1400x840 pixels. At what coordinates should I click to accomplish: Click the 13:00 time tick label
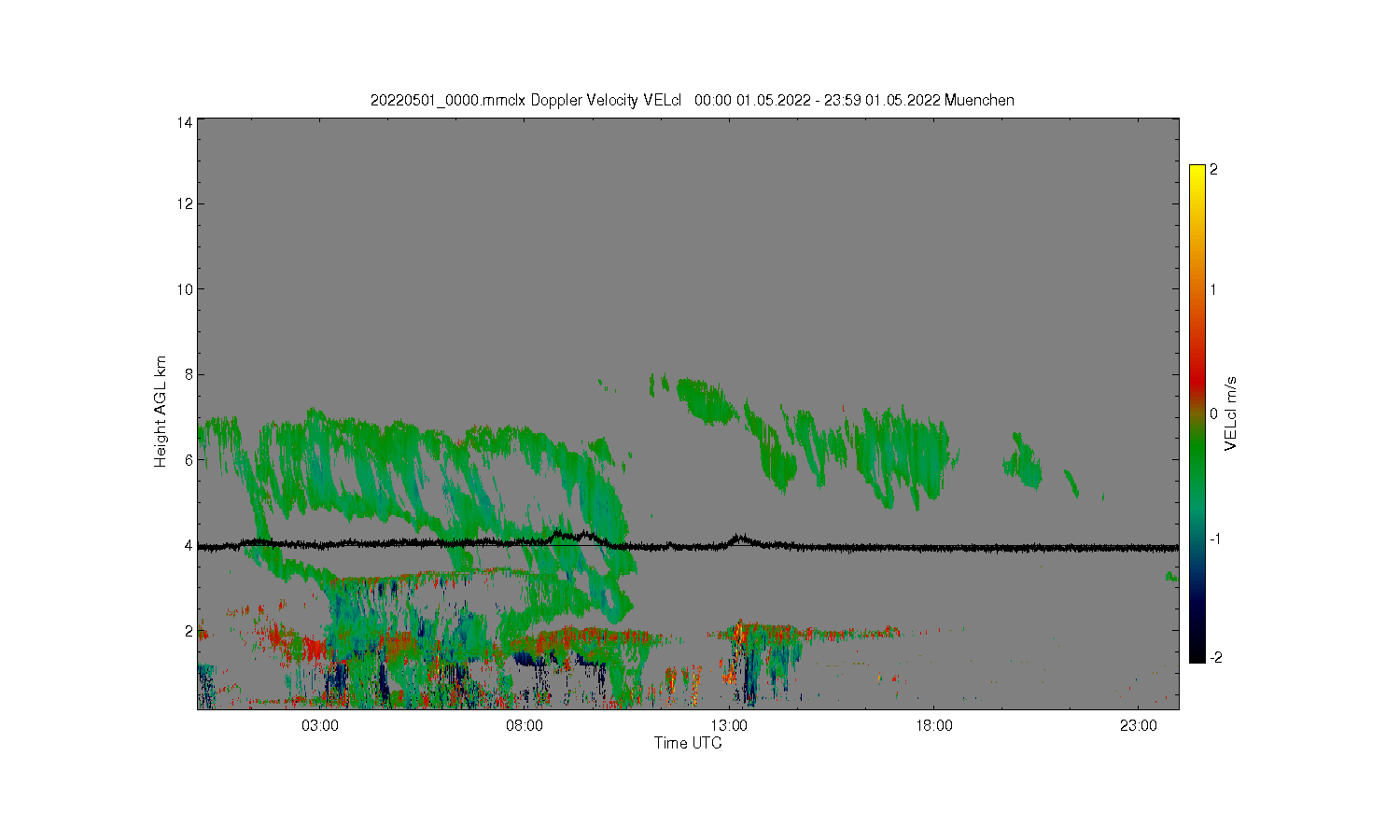coord(729,726)
